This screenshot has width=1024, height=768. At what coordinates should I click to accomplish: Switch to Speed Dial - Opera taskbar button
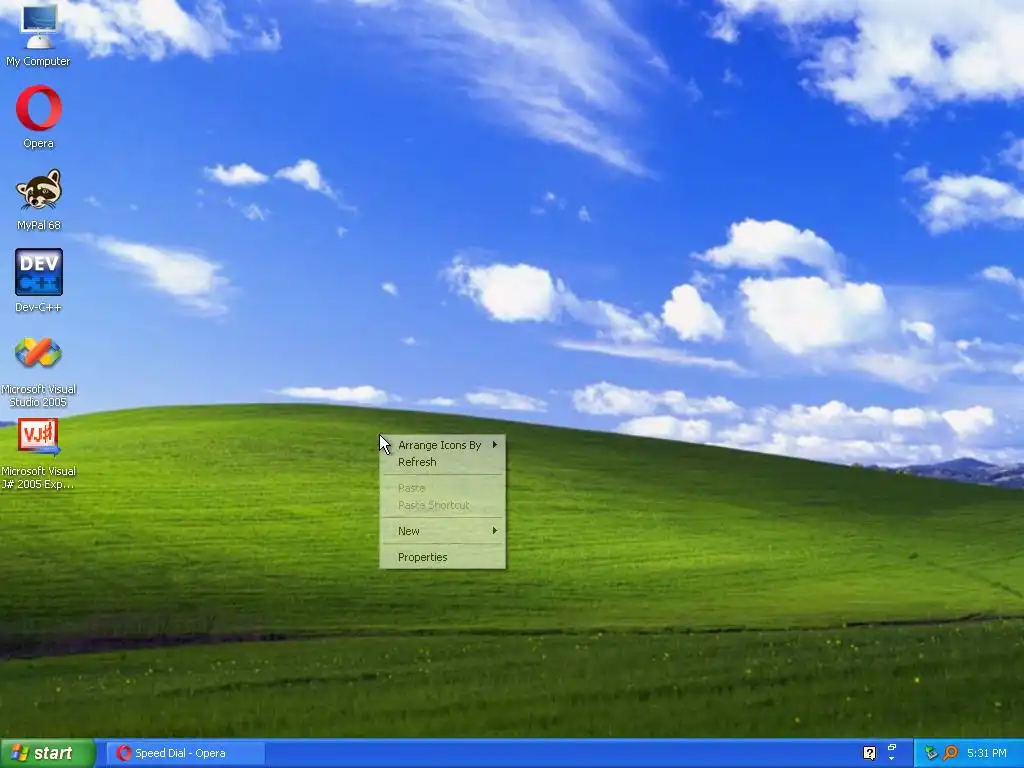click(186, 753)
